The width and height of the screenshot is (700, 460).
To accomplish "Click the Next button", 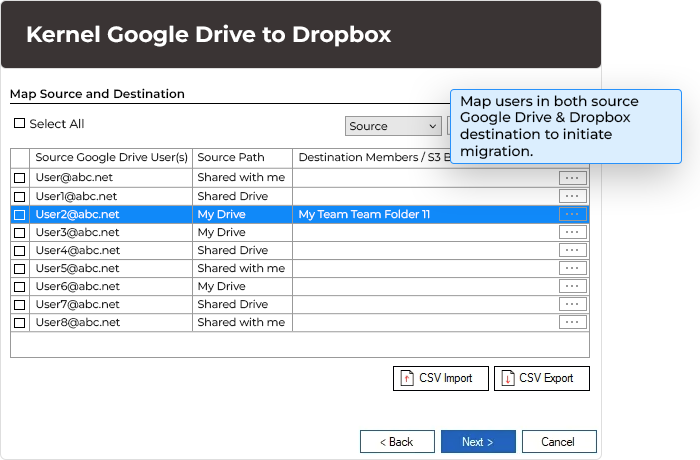I will [478, 442].
